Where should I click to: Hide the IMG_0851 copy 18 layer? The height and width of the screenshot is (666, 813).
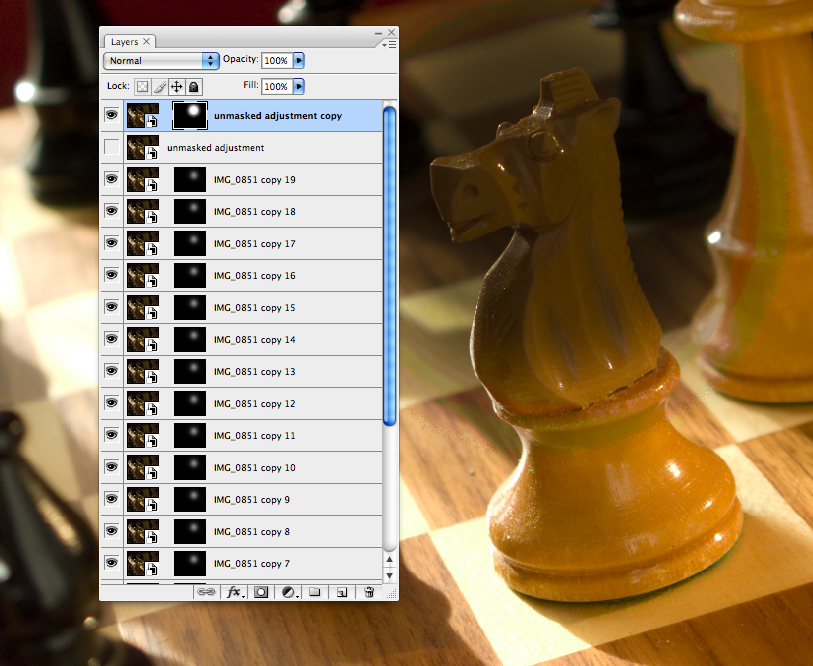click(x=111, y=211)
